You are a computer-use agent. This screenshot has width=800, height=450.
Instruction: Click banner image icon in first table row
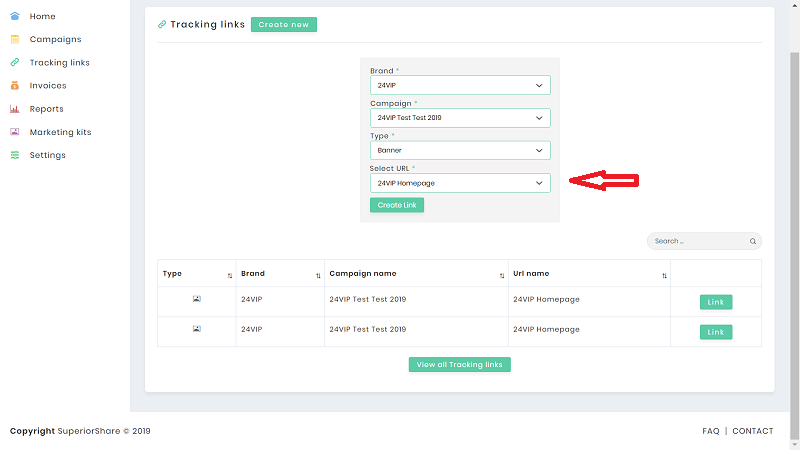pos(196,299)
